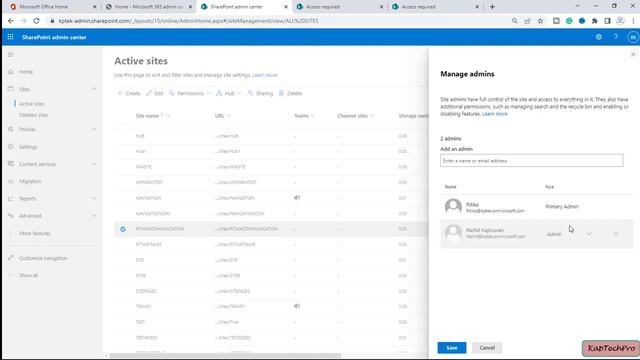Switch to first Access required tab

click(340, 7)
